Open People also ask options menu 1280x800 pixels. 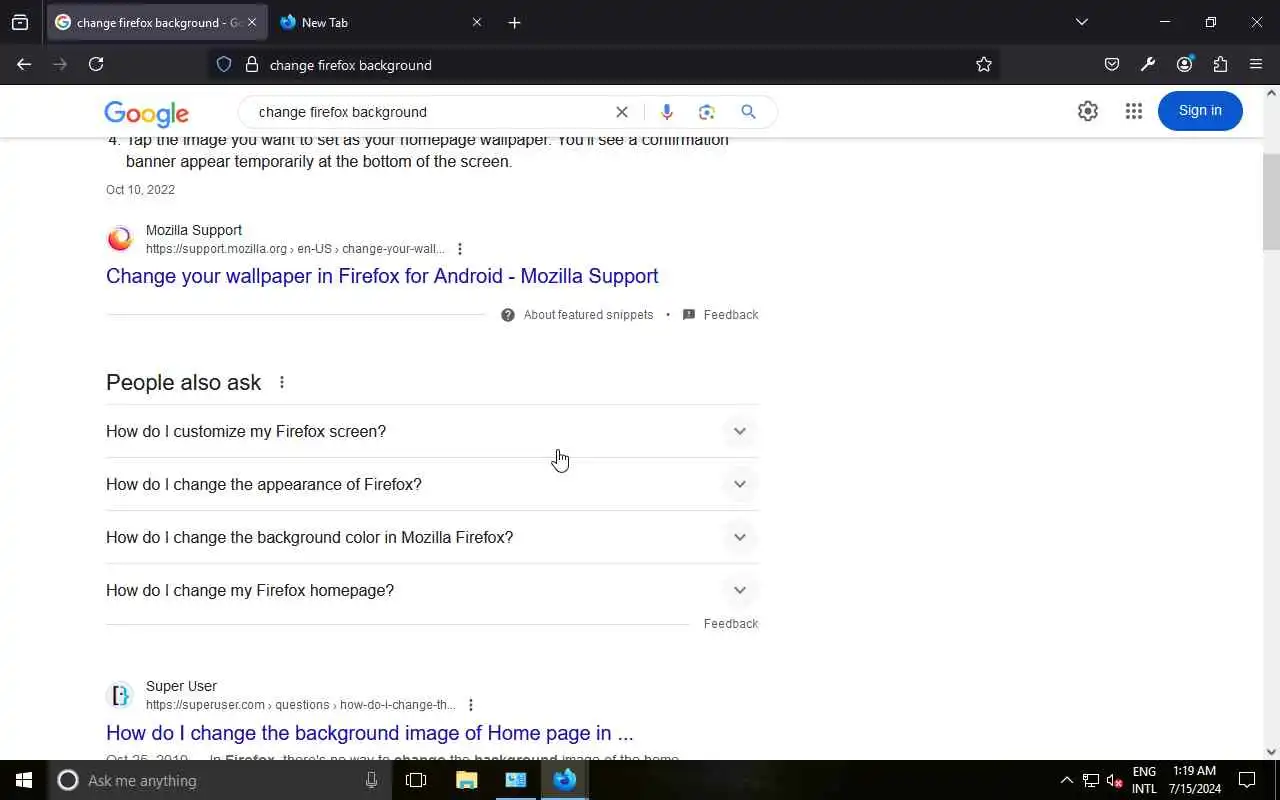(282, 382)
